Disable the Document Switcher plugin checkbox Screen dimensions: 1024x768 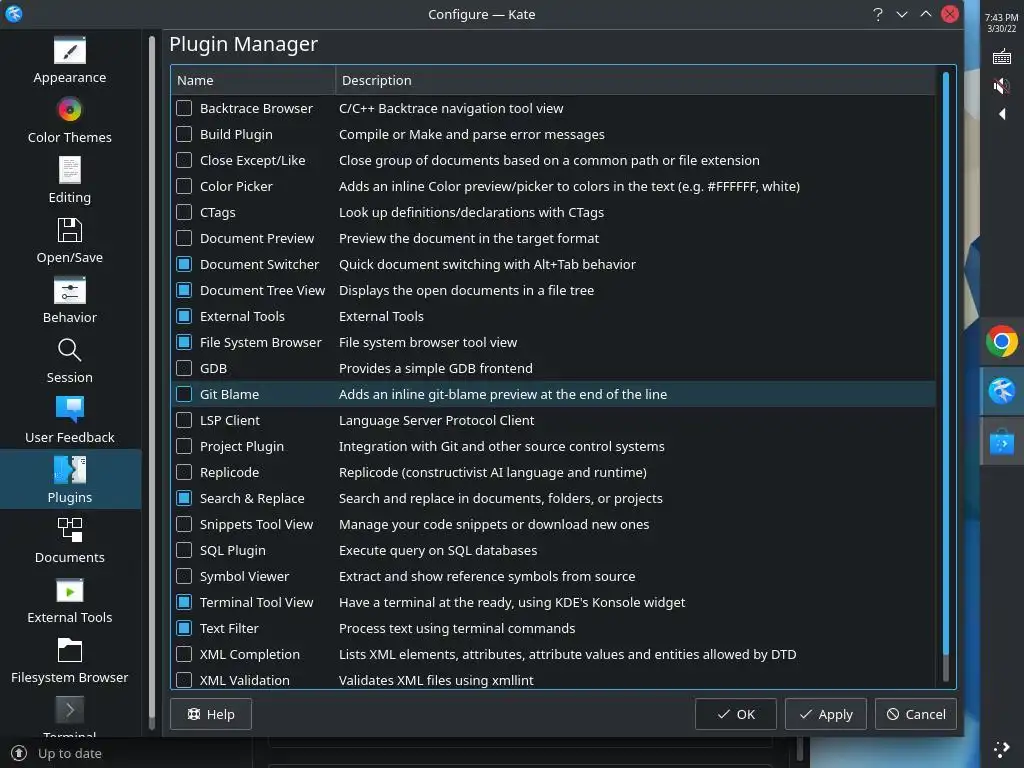(x=184, y=264)
